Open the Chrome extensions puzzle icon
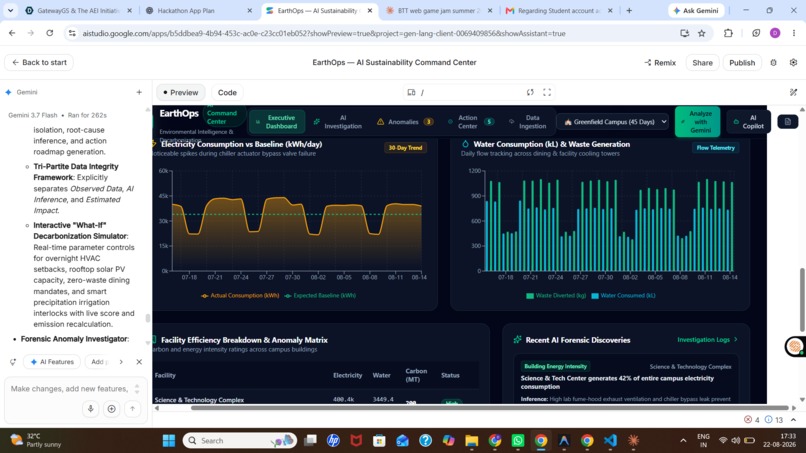806x453 pixels. [728, 33]
